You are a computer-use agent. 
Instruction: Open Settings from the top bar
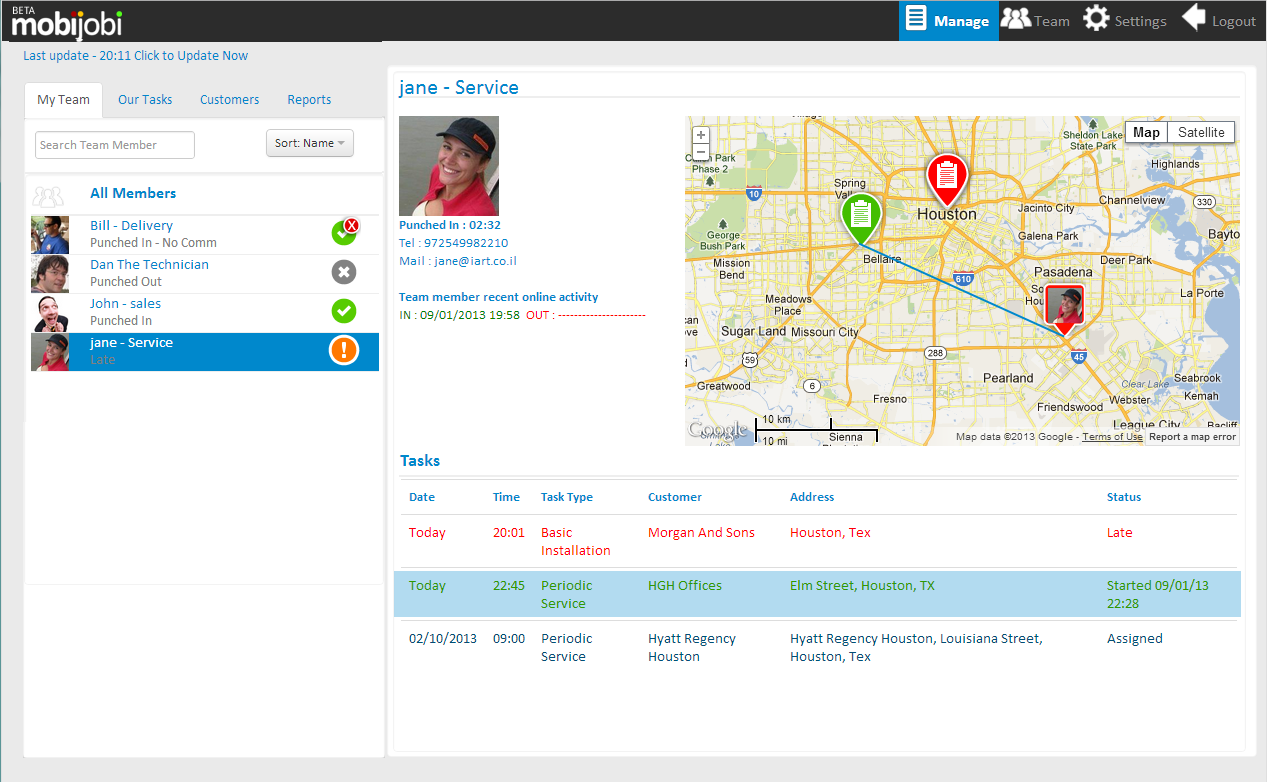(1125, 20)
